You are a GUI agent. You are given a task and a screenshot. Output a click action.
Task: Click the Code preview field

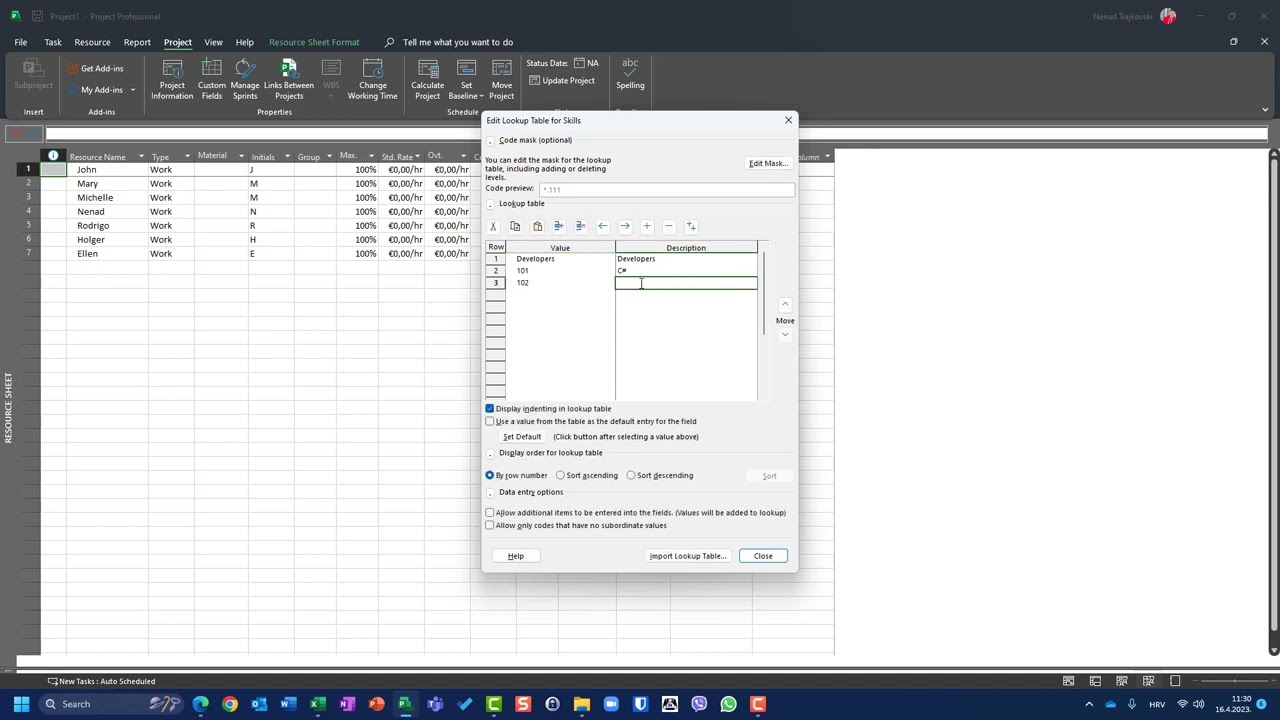666,189
